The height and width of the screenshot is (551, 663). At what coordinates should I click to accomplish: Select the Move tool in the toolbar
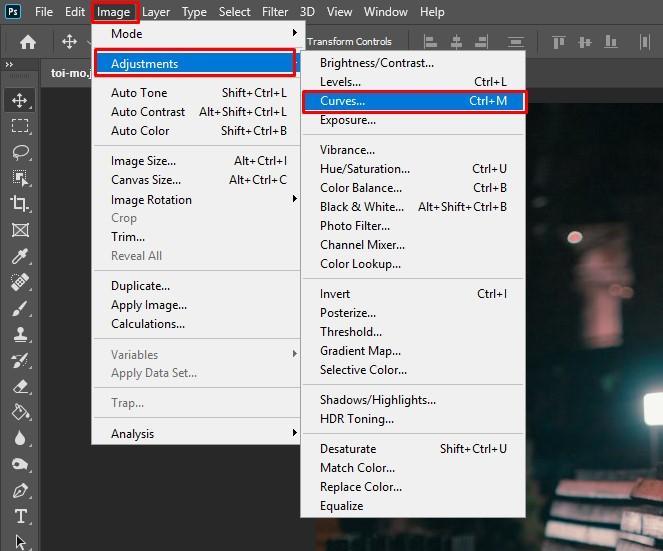click(20, 100)
